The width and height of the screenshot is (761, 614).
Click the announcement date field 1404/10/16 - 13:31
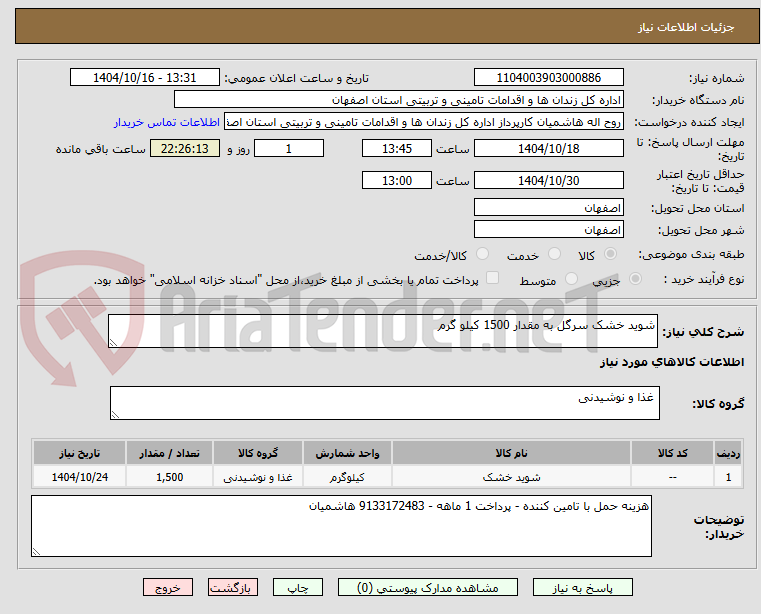pos(145,78)
